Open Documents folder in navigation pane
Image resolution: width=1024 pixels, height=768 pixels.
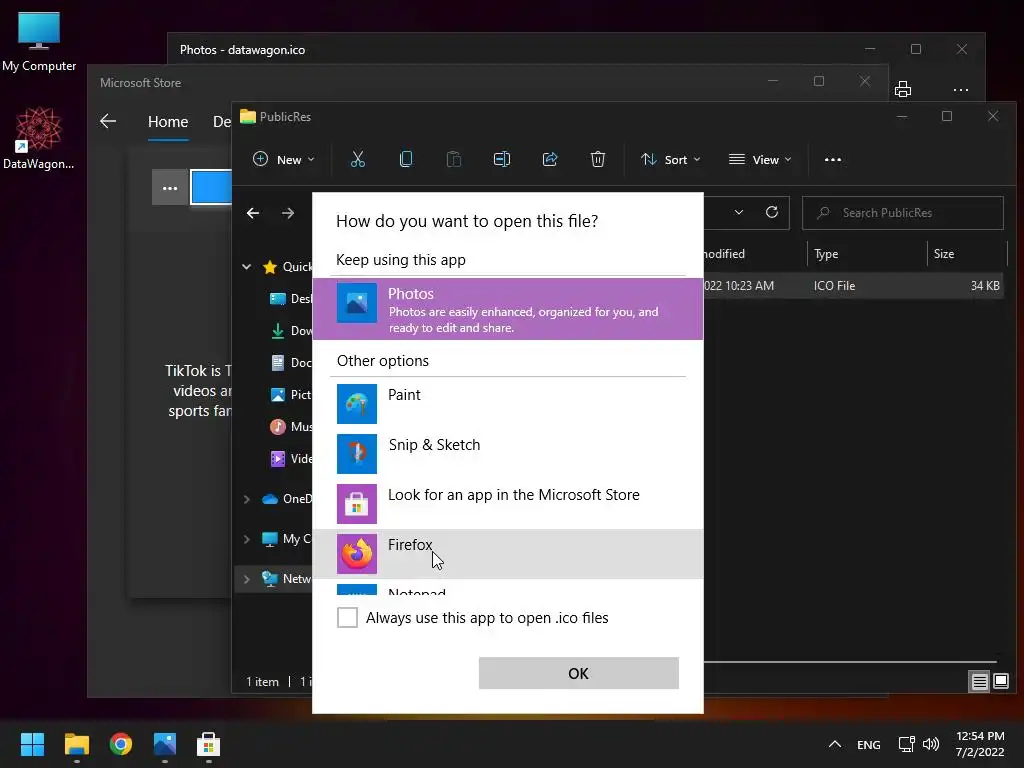point(291,362)
